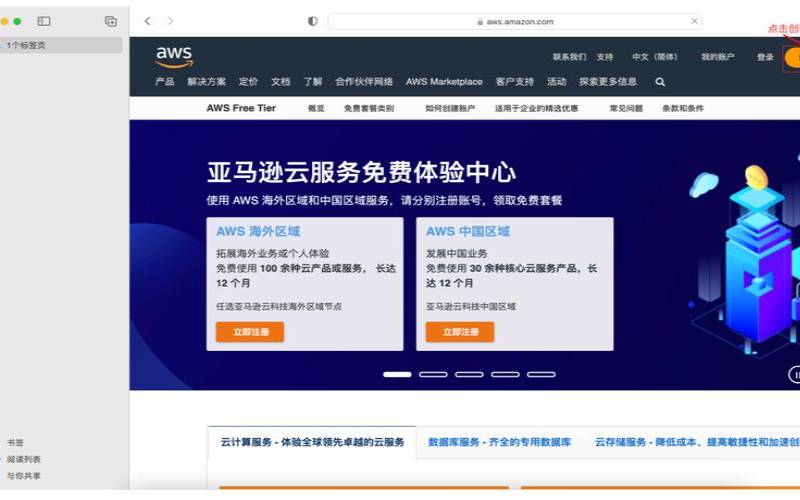Switch to 云存储服务 tab
This screenshot has height=500, width=800.
(x=697, y=442)
